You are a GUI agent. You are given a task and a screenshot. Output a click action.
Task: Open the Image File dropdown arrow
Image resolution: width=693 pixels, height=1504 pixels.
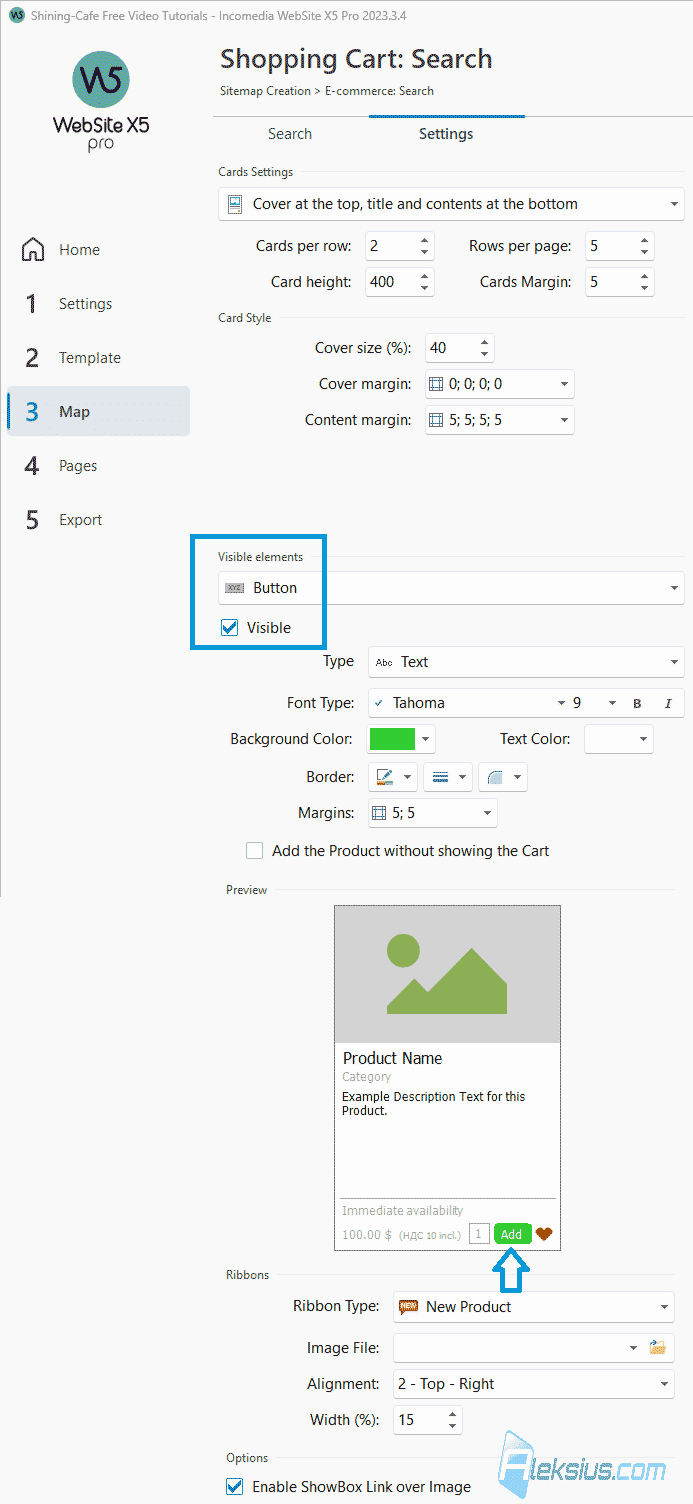pos(633,1348)
